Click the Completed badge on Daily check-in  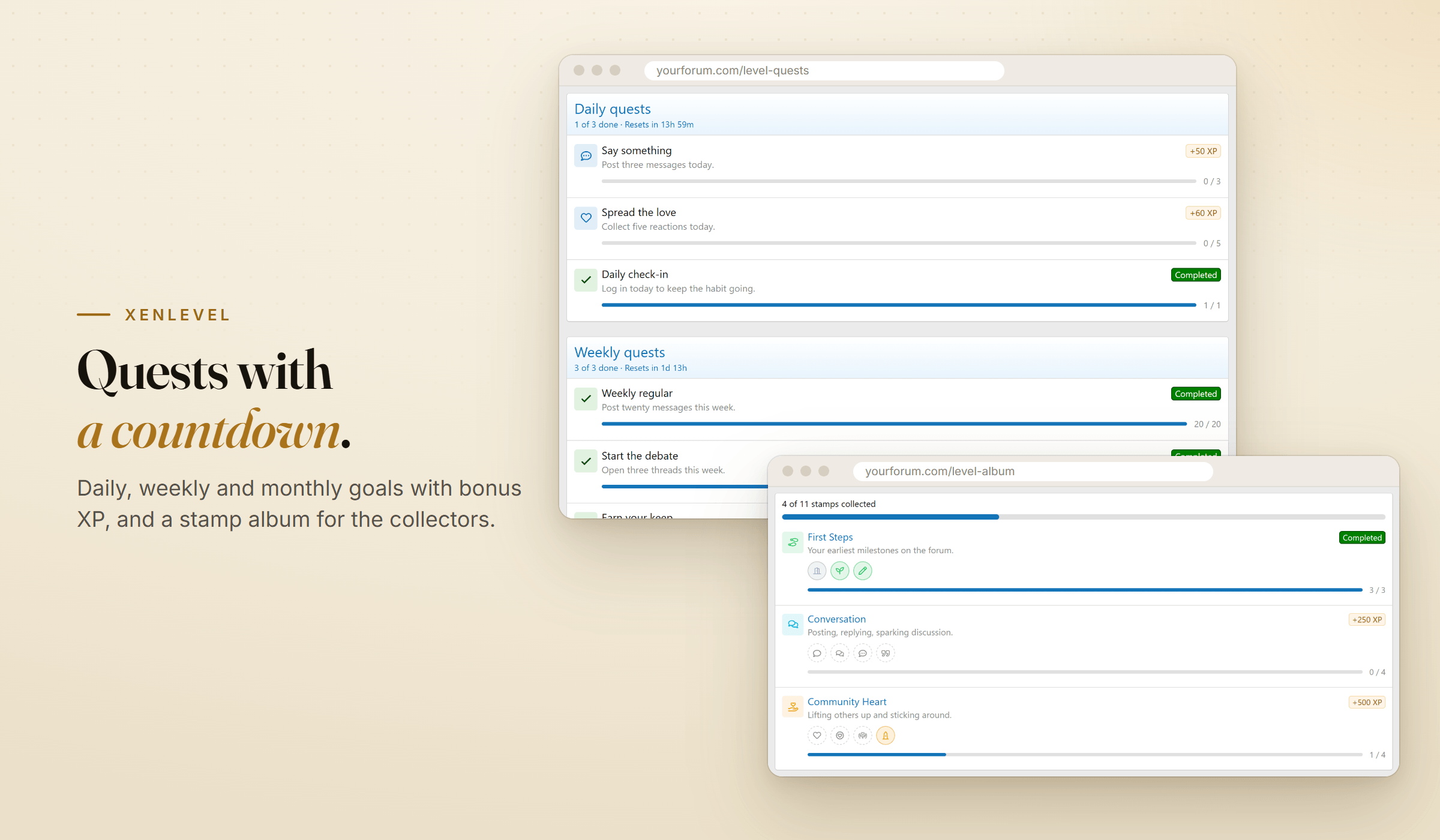click(x=1196, y=275)
